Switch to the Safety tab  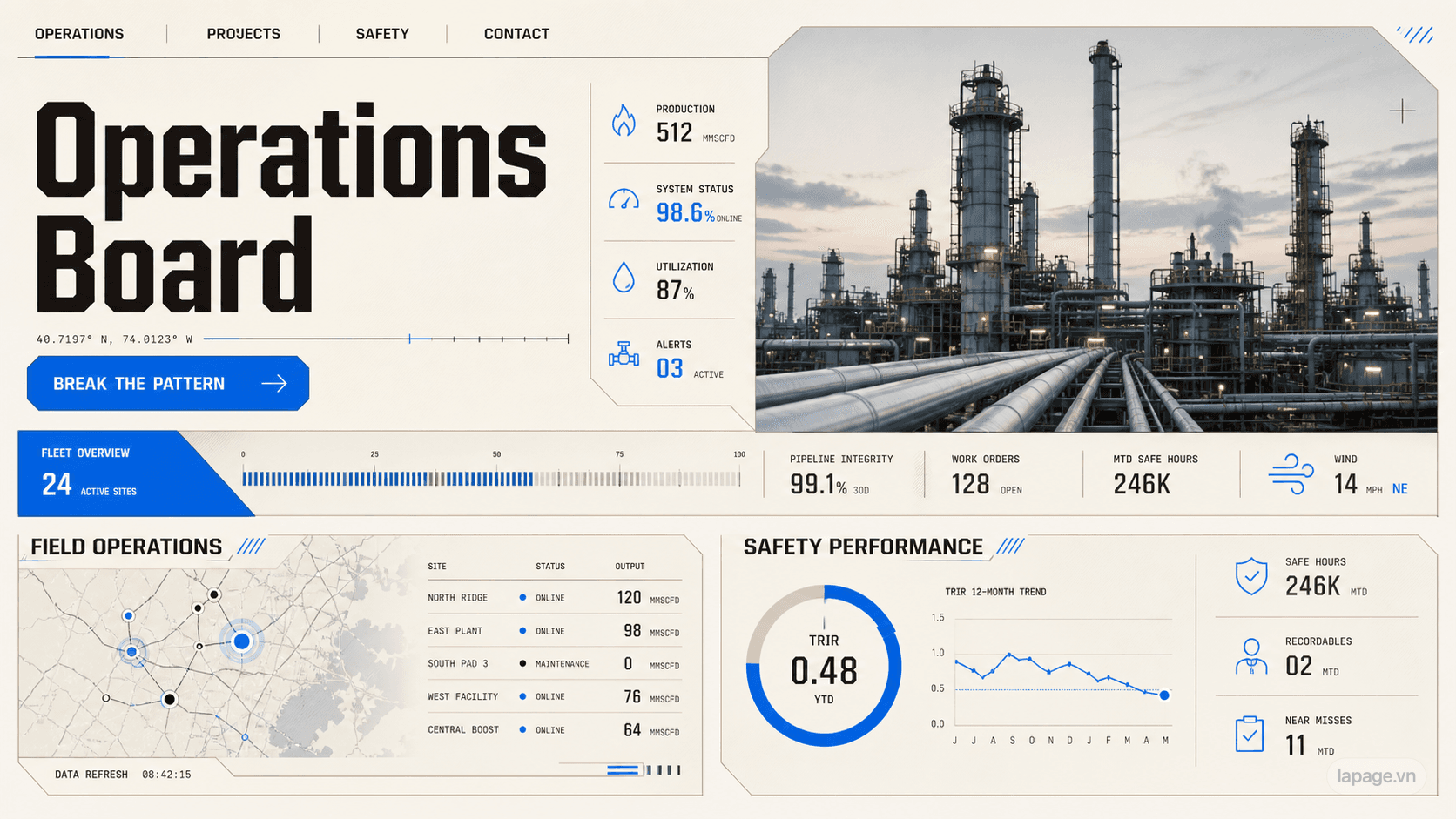[382, 34]
